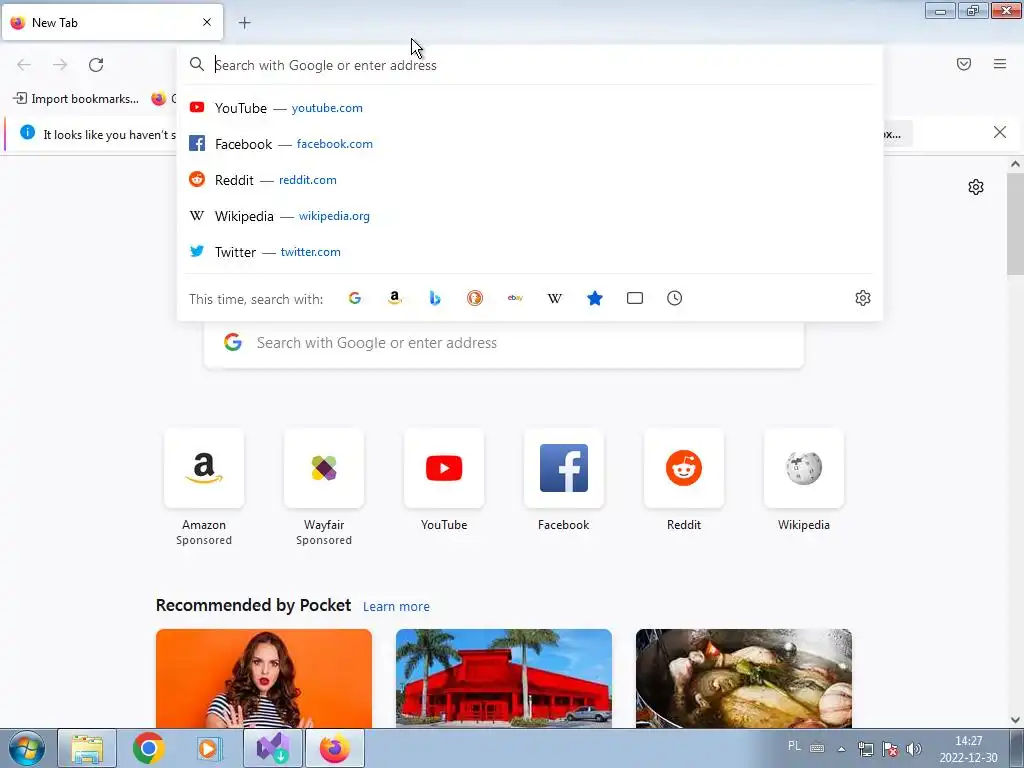Switch to Visual Studio Installer taskbar icon
The width and height of the screenshot is (1024, 768).
click(273, 748)
